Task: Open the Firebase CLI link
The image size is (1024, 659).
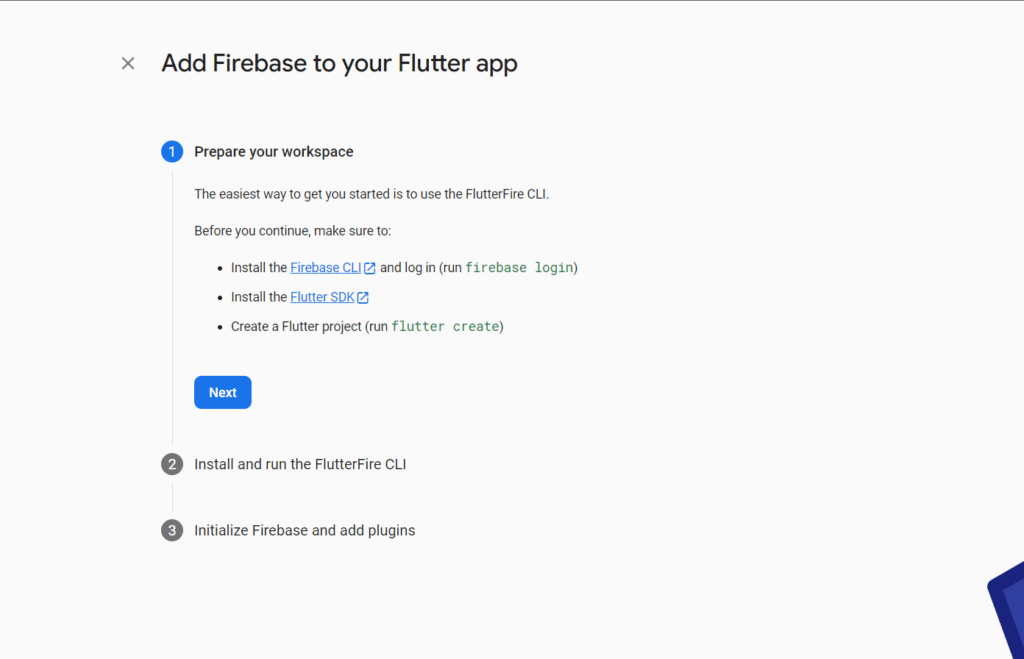Action: [x=325, y=268]
